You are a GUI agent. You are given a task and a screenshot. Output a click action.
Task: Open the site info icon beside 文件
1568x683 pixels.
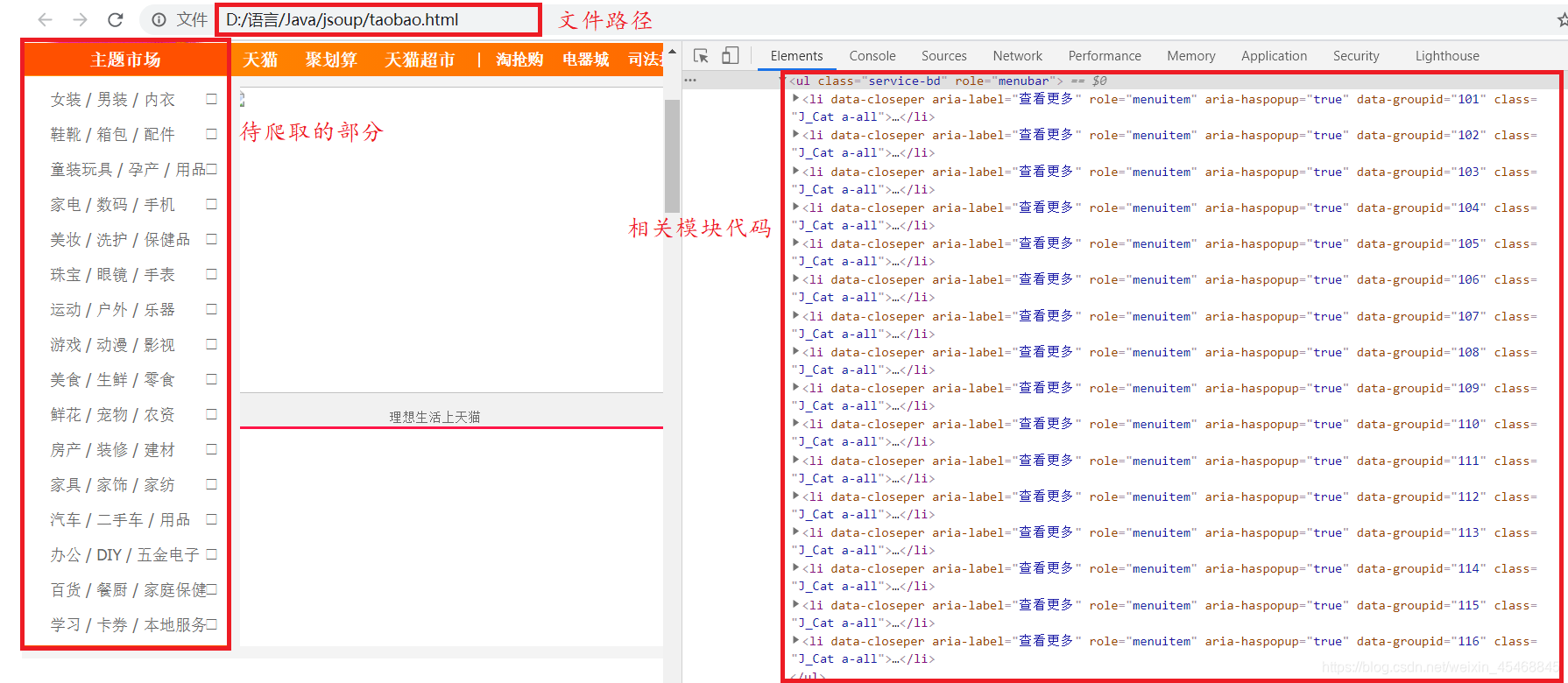(159, 19)
